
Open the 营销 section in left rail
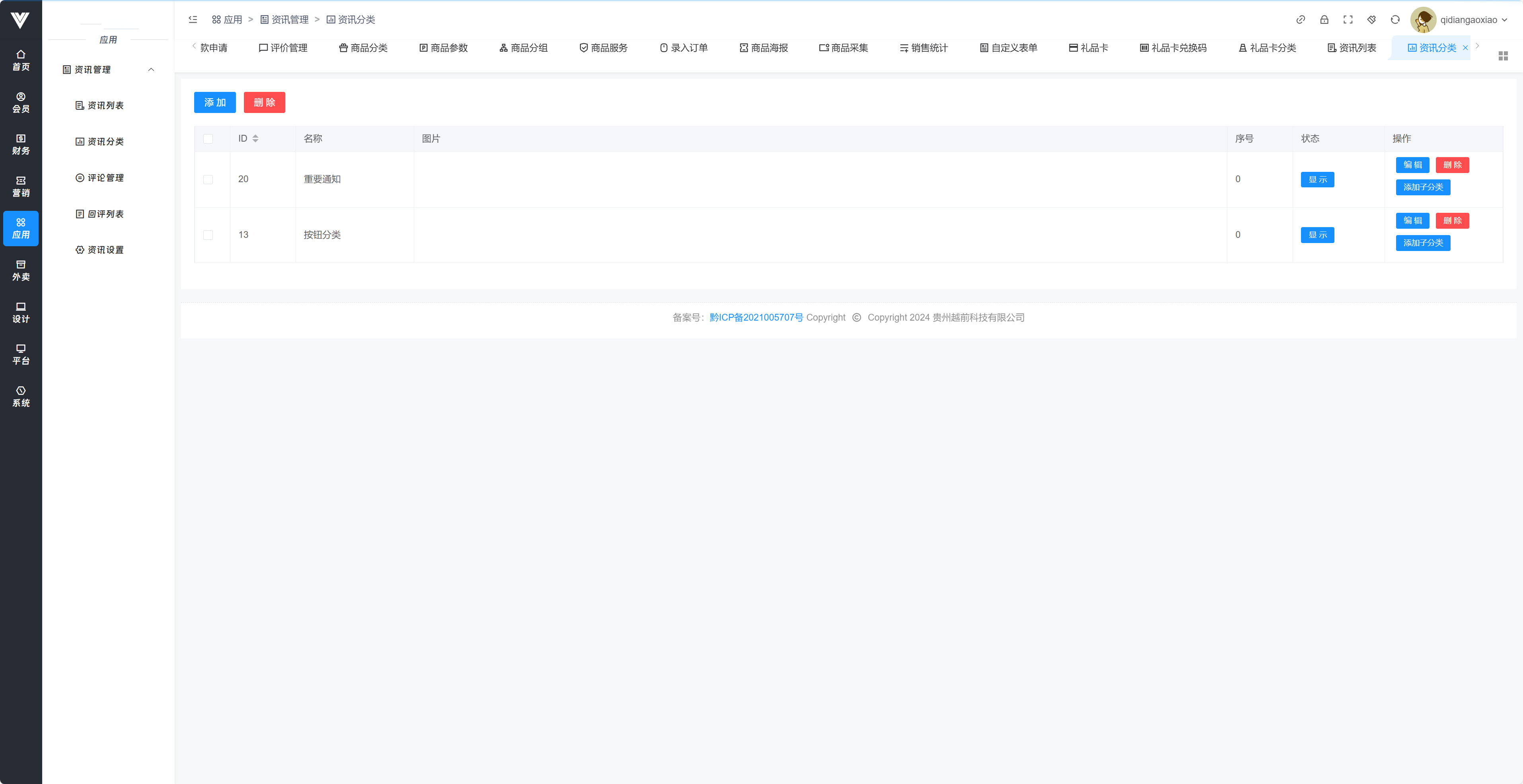pyautogui.click(x=21, y=186)
